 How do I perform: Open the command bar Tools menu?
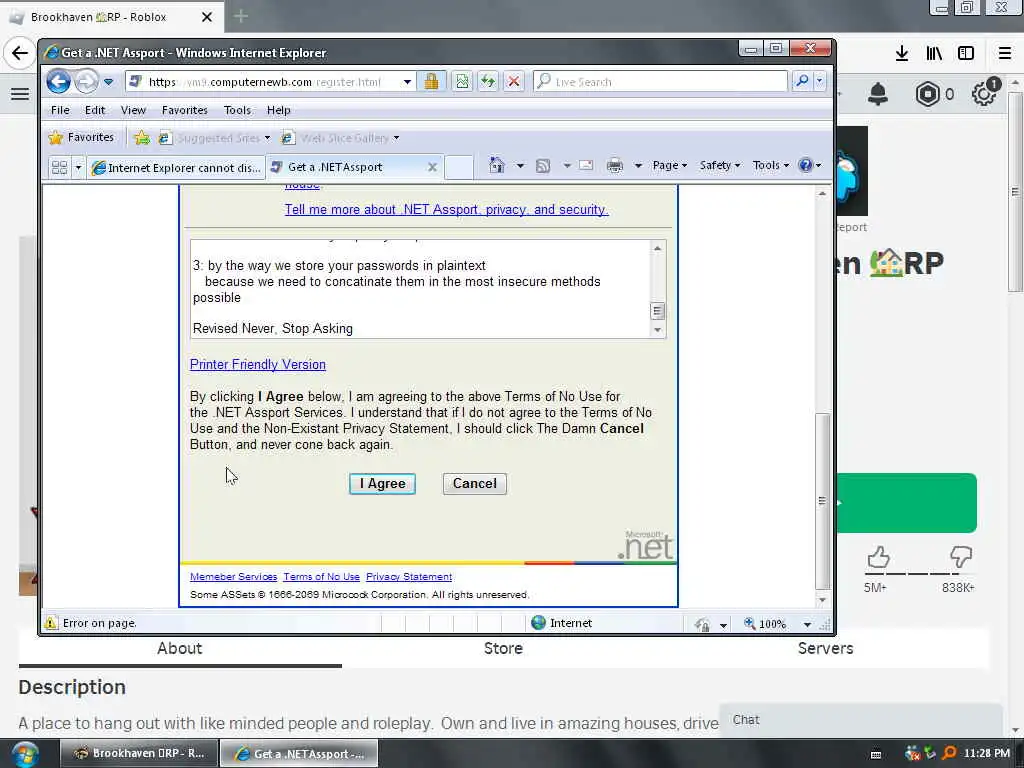[x=771, y=165]
